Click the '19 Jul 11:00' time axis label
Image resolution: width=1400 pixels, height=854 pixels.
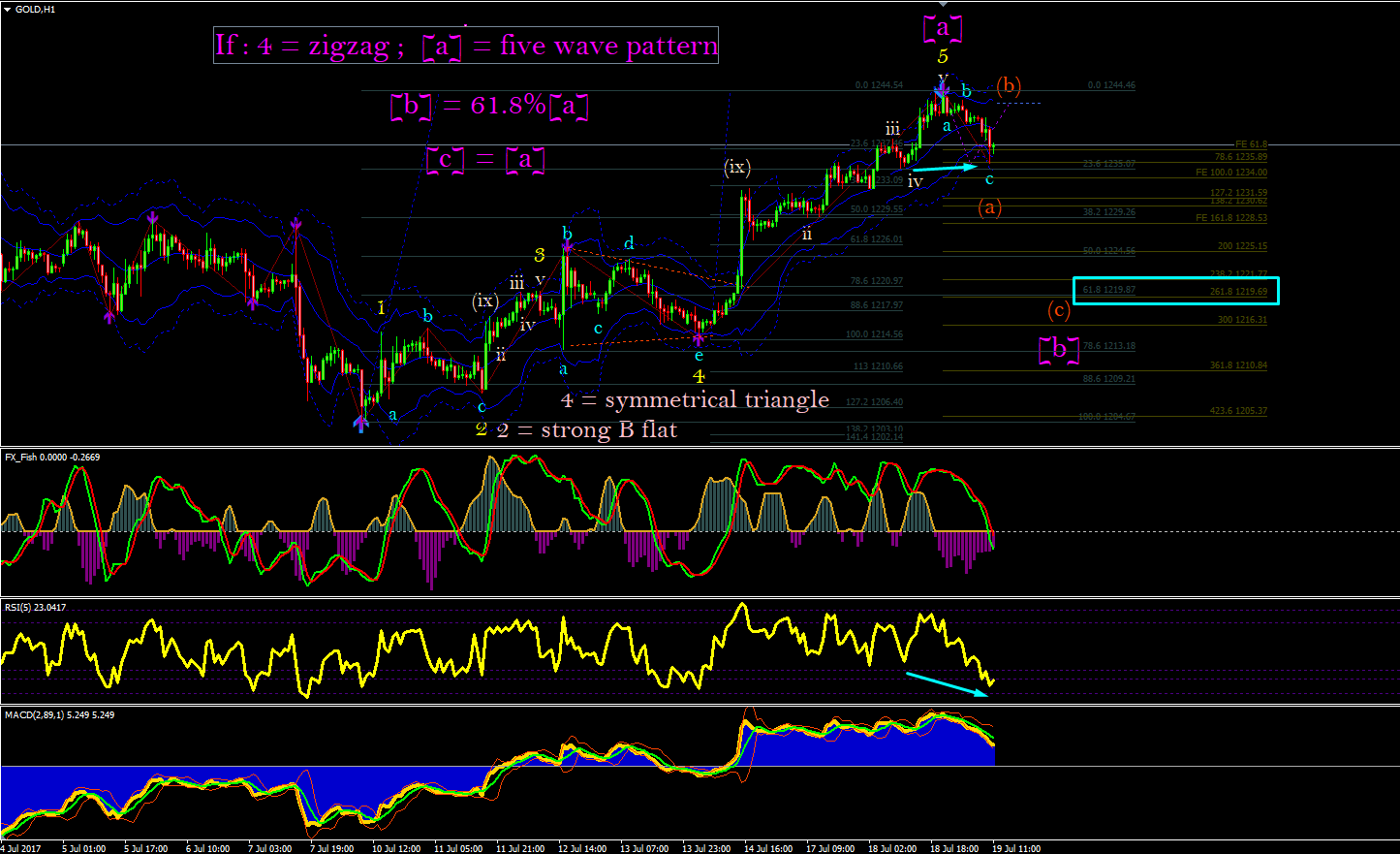pyautogui.click(x=1016, y=848)
